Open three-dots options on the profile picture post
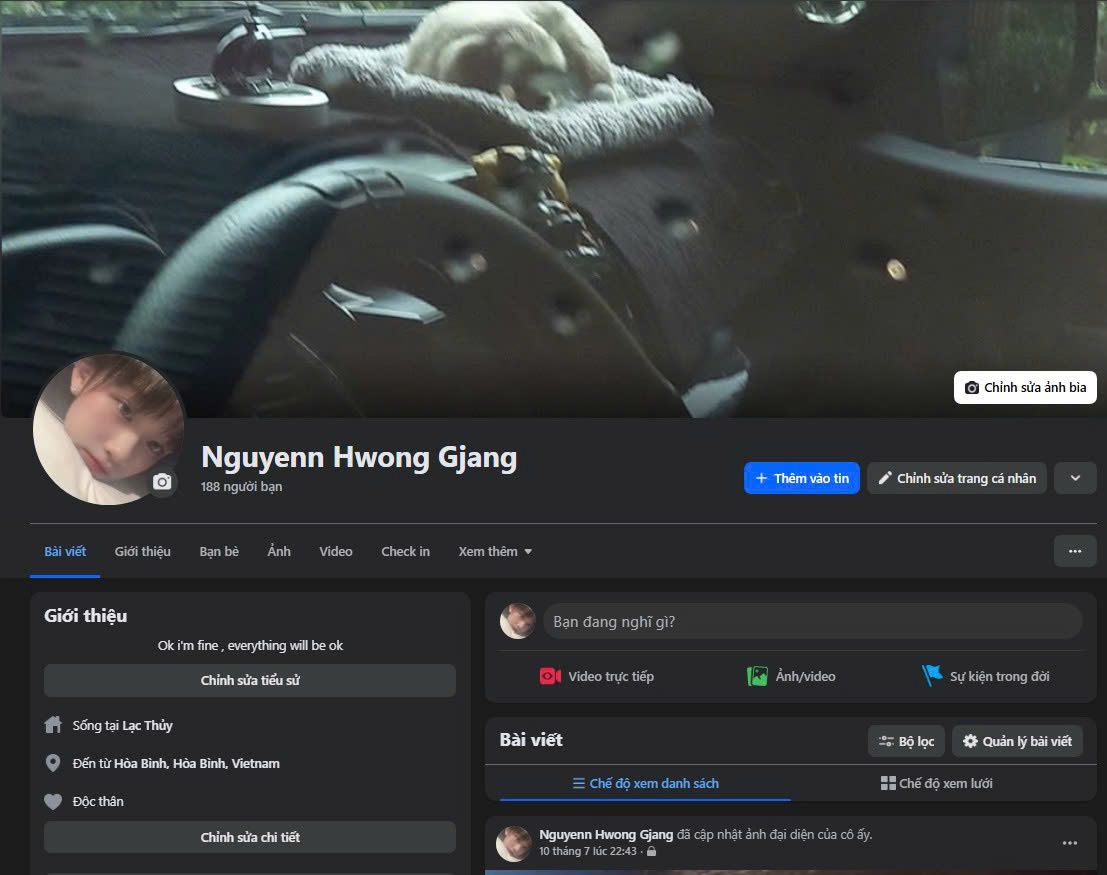Image resolution: width=1107 pixels, height=875 pixels. (x=1070, y=843)
